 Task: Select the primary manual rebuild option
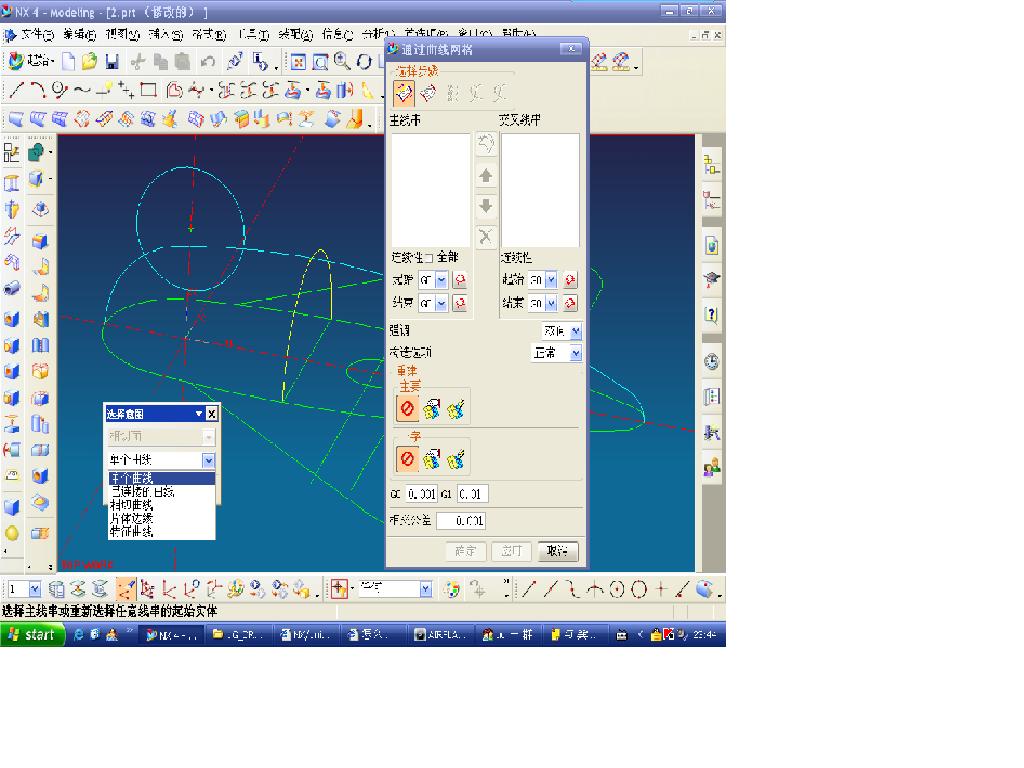point(431,409)
